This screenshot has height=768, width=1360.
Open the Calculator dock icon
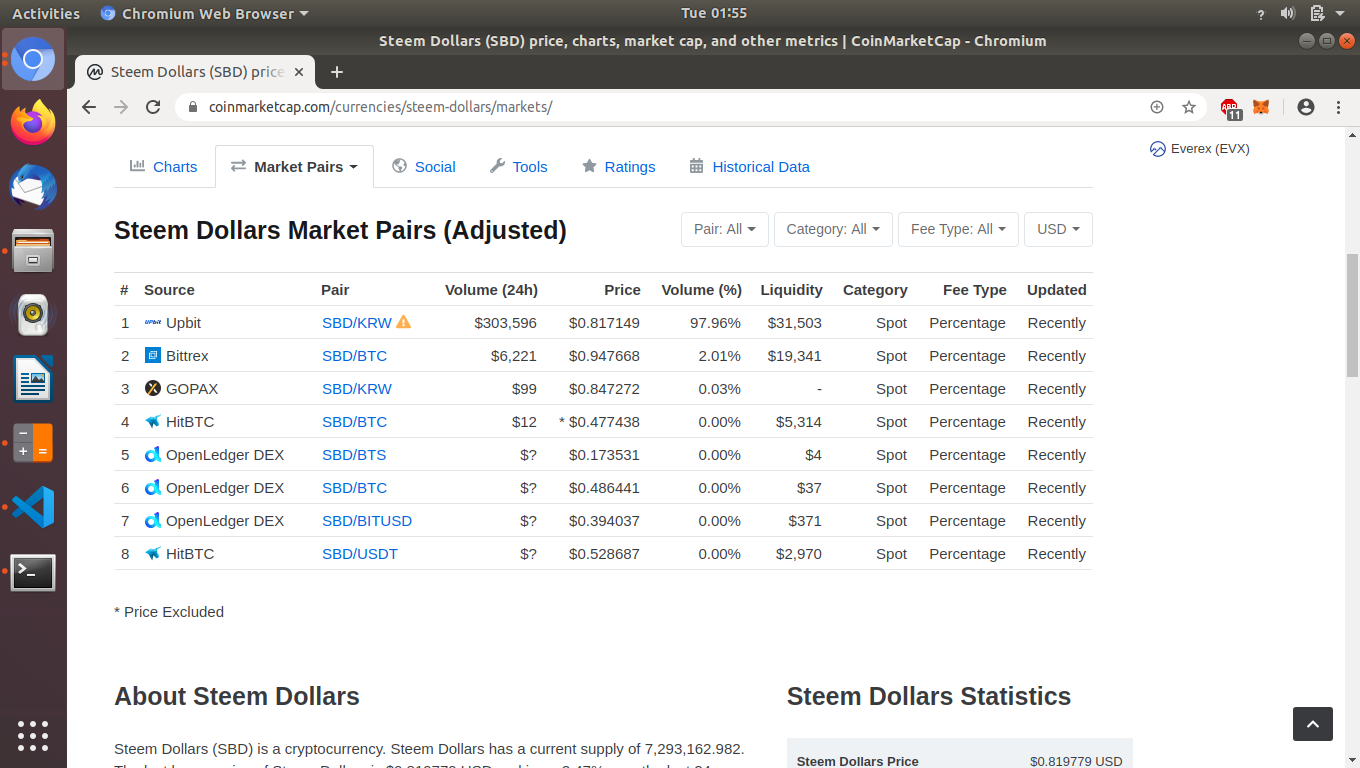33,443
